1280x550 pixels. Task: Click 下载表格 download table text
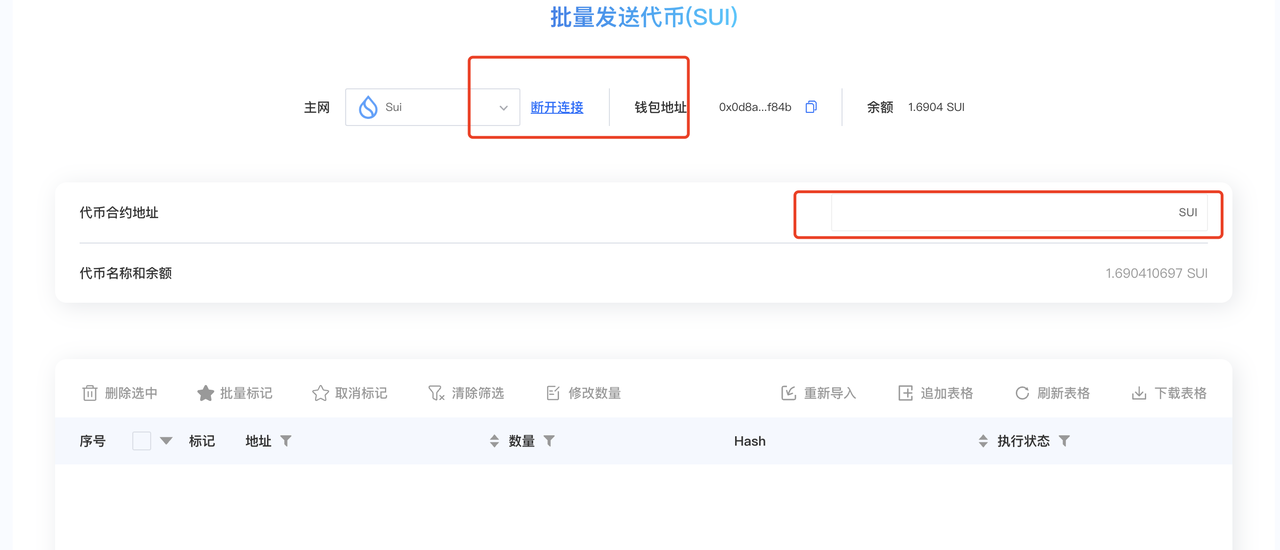[1181, 393]
